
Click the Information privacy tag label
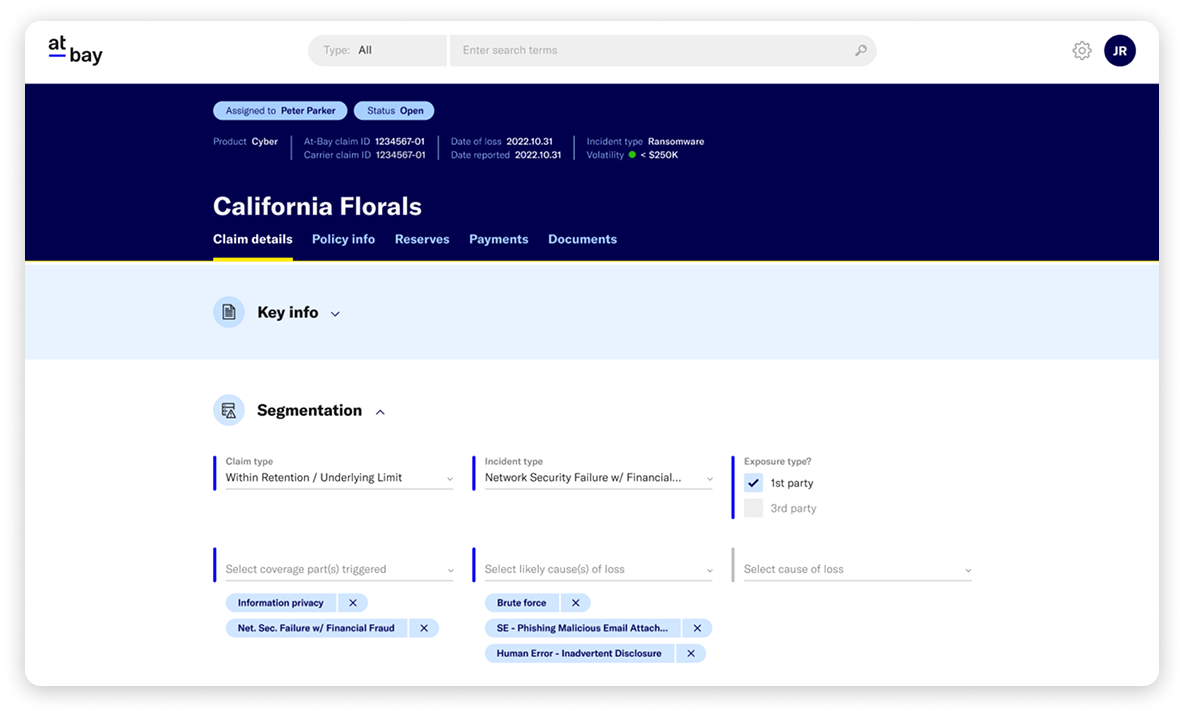click(281, 603)
